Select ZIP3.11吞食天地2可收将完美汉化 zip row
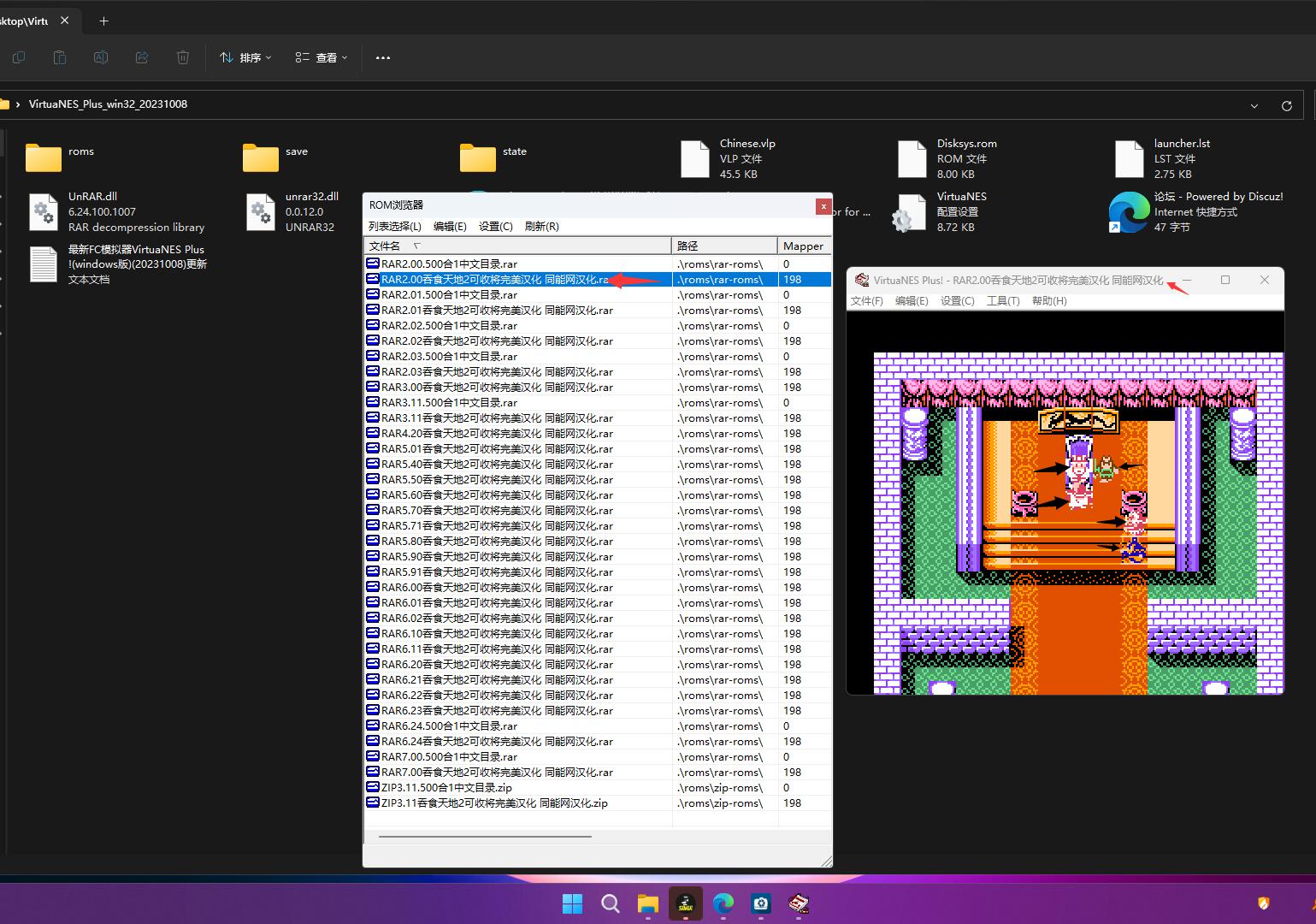This screenshot has width=1316, height=924. point(598,803)
